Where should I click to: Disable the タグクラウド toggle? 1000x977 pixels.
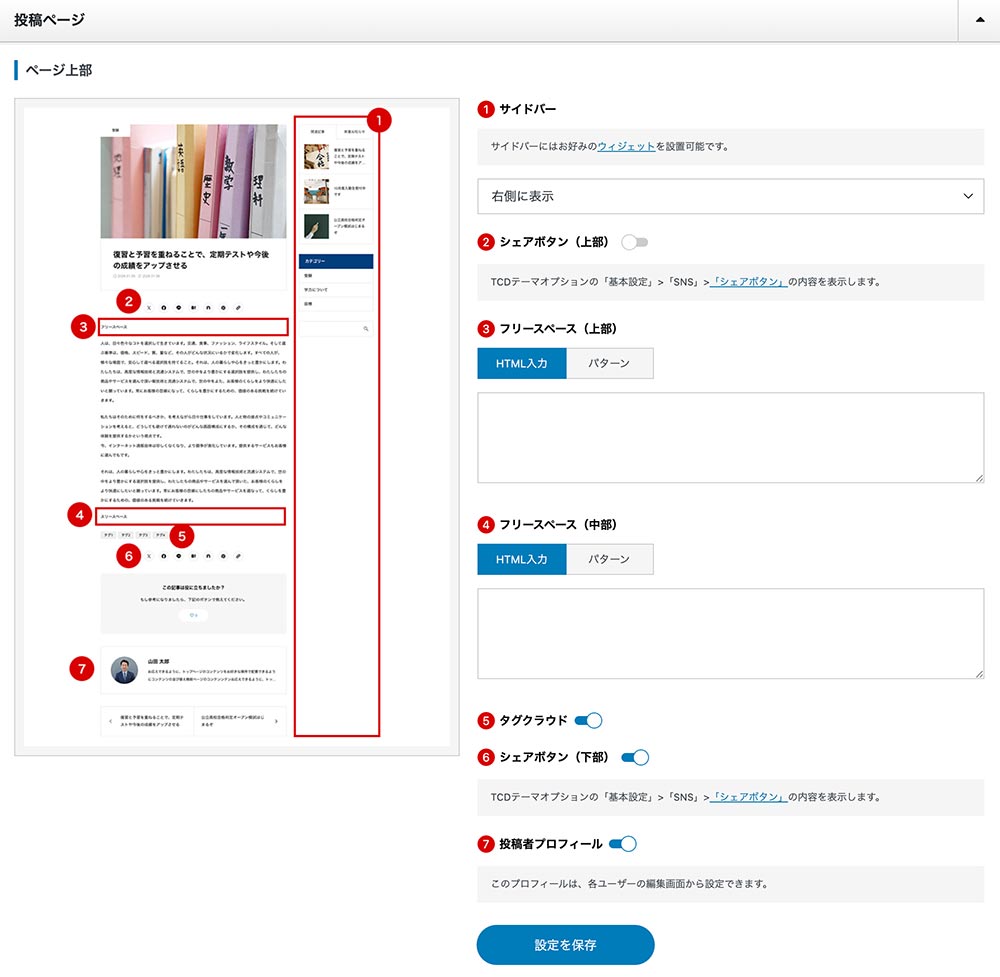coord(589,720)
